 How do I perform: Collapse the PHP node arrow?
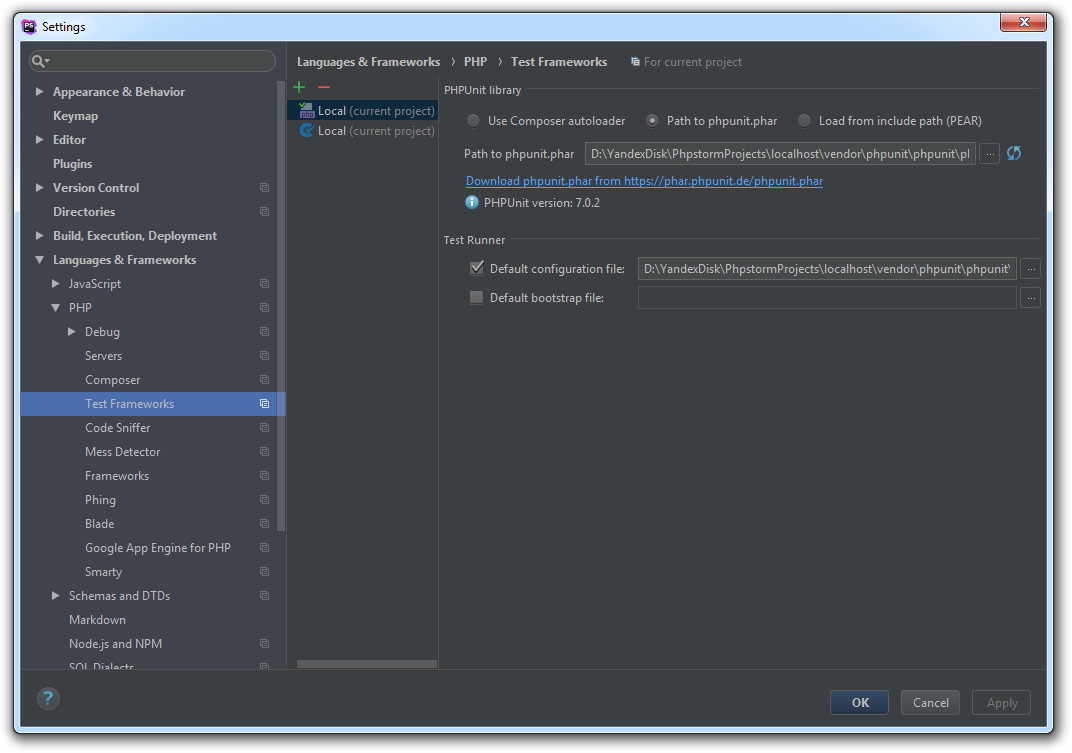[x=56, y=308]
